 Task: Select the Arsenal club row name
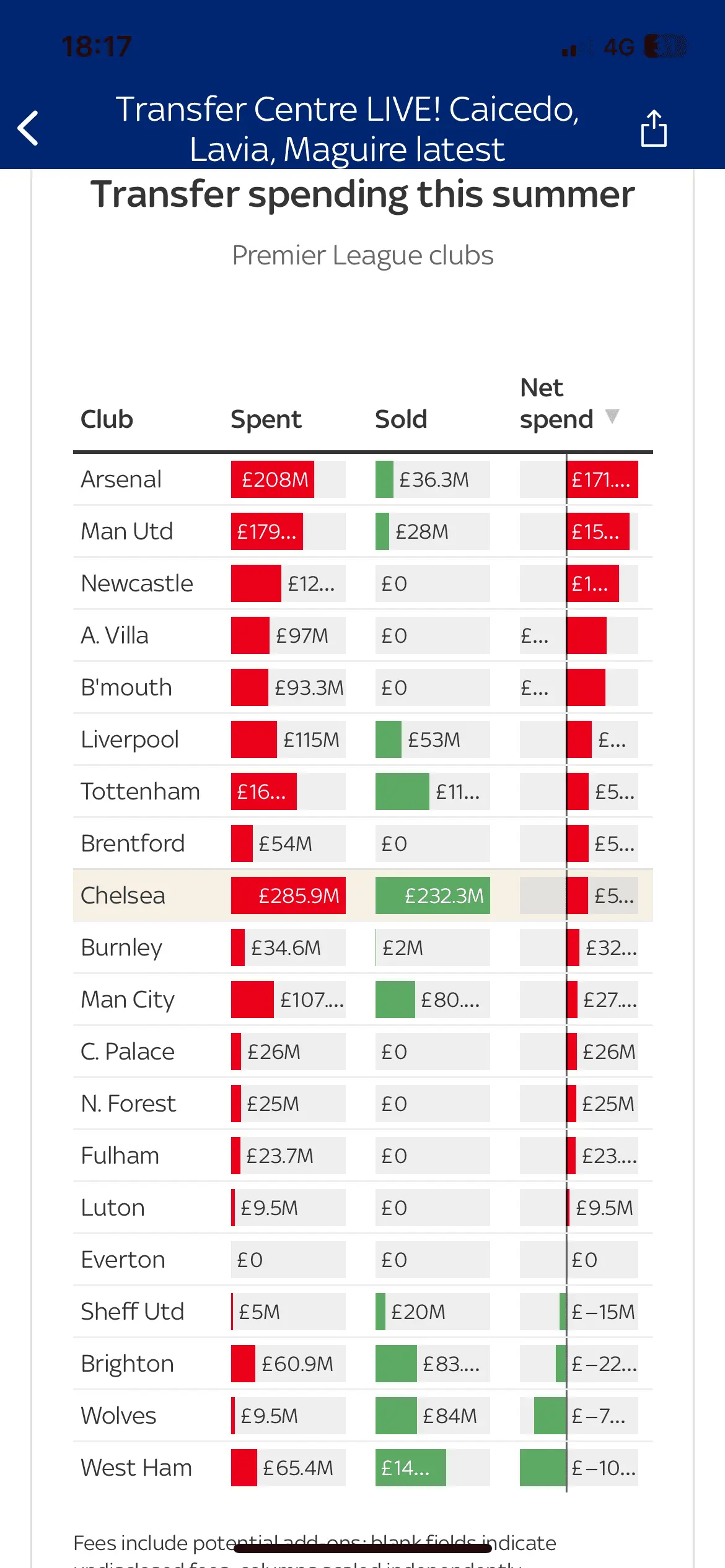tap(121, 479)
